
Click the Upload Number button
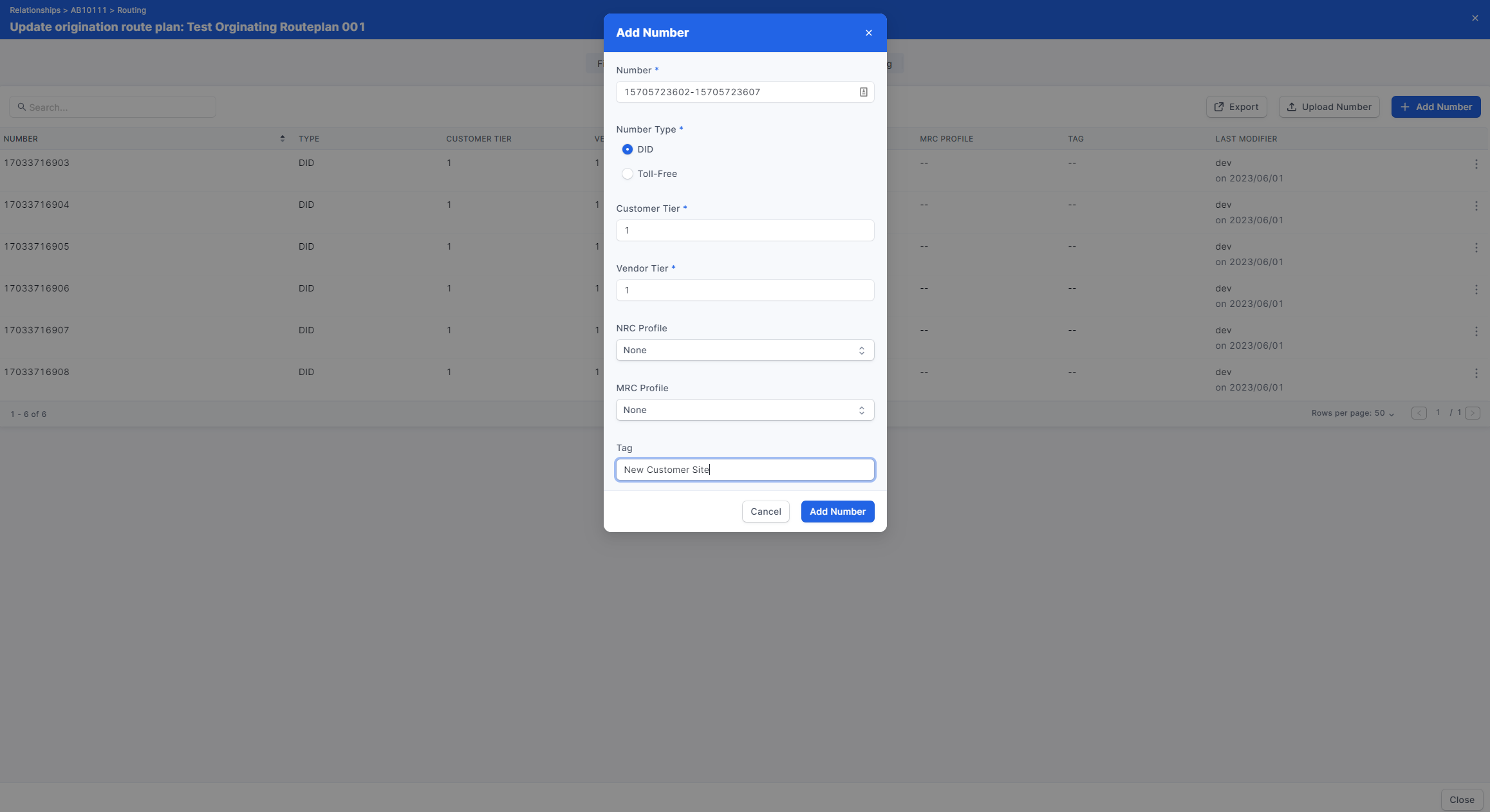click(x=1328, y=107)
